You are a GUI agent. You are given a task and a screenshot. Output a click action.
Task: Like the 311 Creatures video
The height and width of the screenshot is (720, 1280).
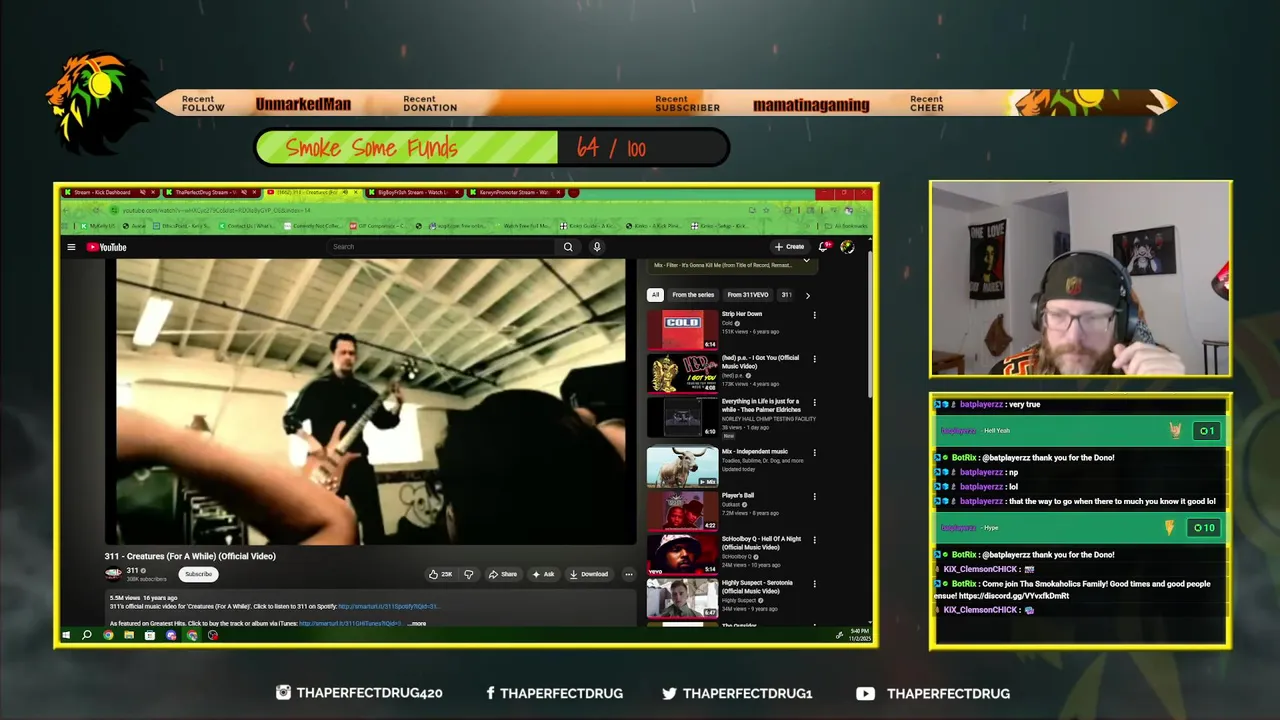pos(440,574)
